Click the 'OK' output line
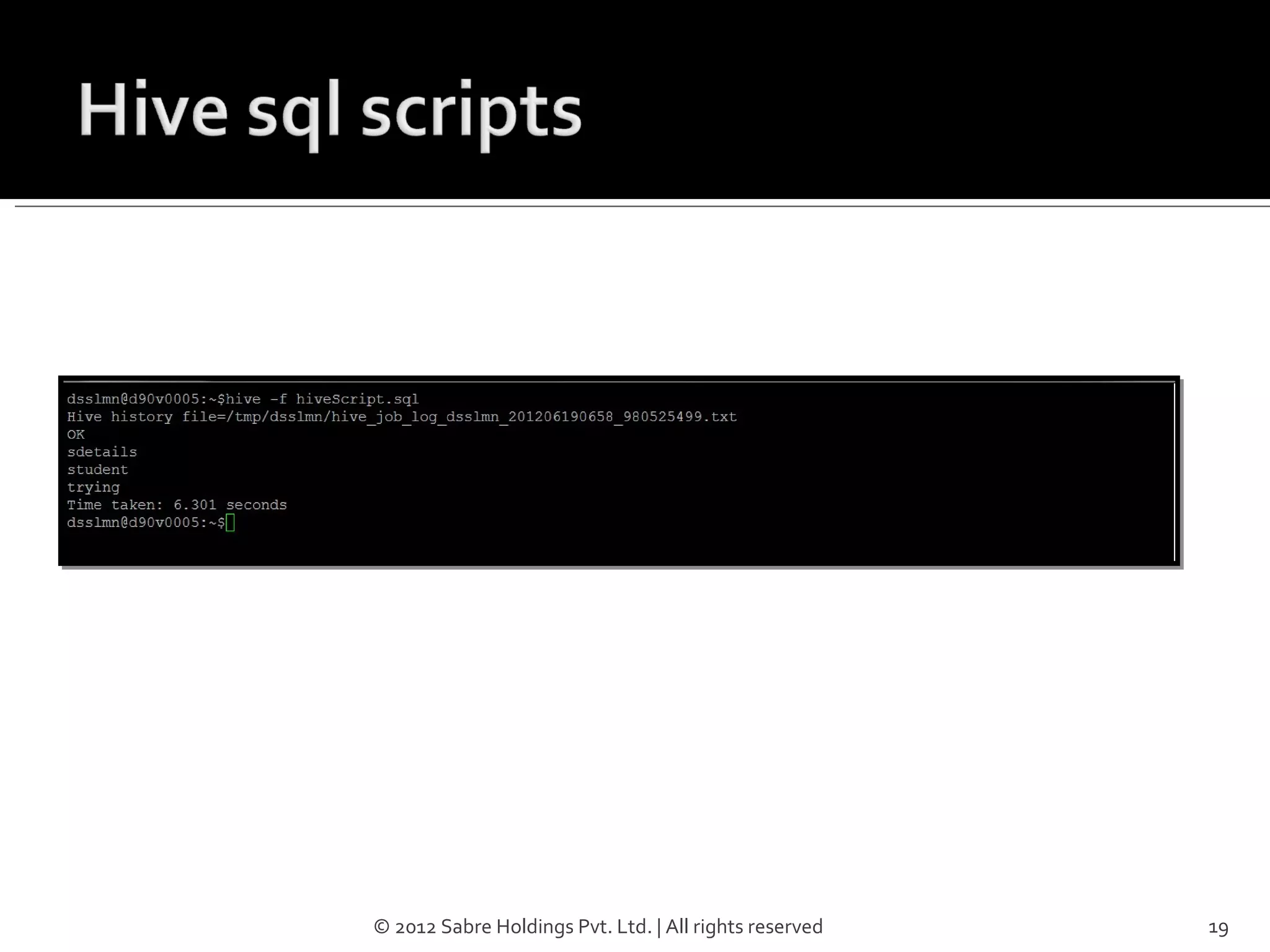This screenshot has height=952, width=1270. click(x=76, y=434)
